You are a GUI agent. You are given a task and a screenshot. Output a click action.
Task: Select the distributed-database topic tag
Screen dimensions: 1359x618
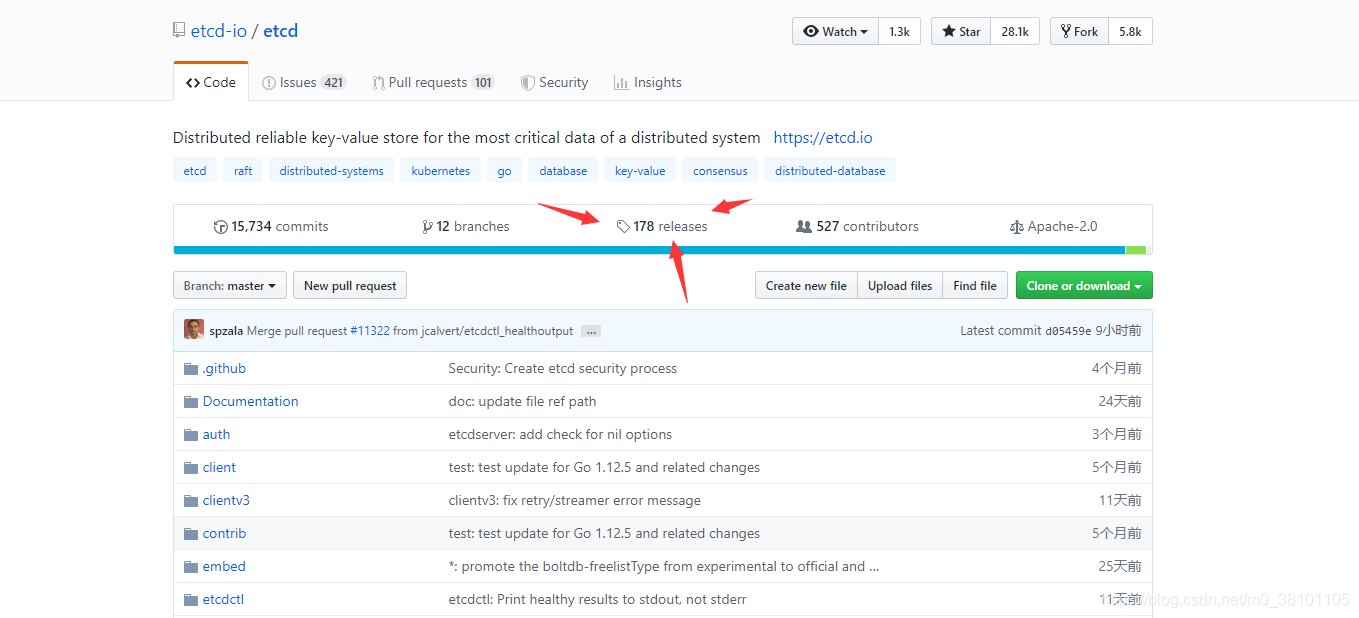[830, 171]
